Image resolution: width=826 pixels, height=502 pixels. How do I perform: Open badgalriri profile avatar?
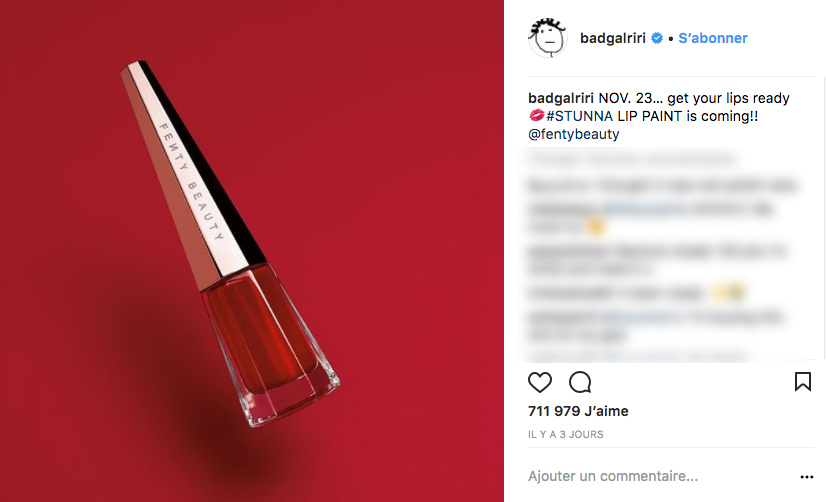click(x=548, y=38)
